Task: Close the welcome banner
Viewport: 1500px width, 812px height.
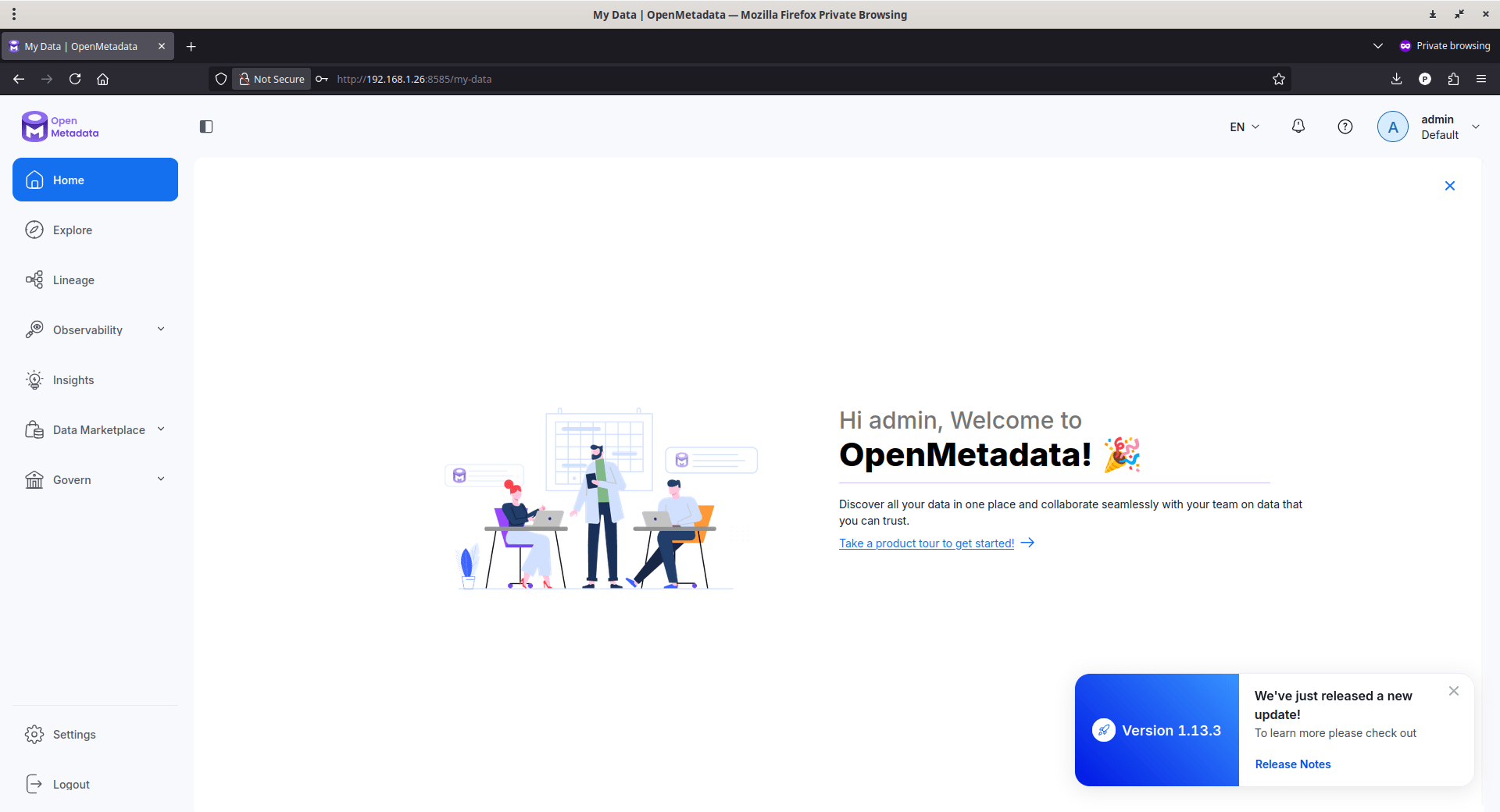Action: point(1450,186)
